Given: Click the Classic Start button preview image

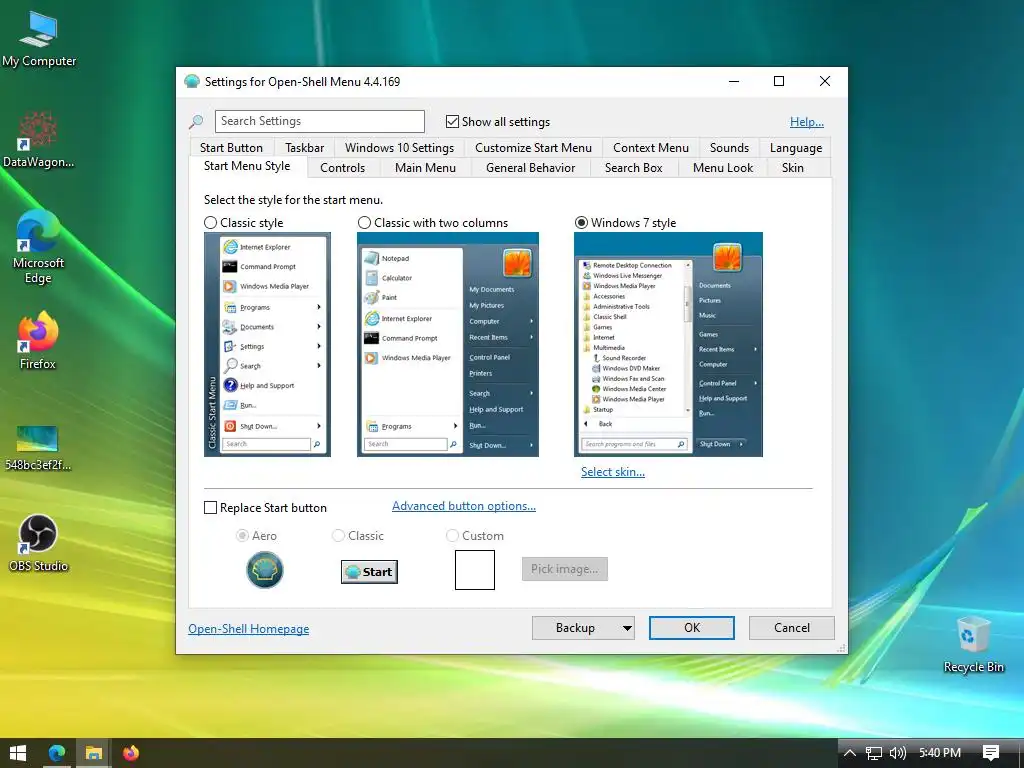Looking at the screenshot, I should click(369, 572).
